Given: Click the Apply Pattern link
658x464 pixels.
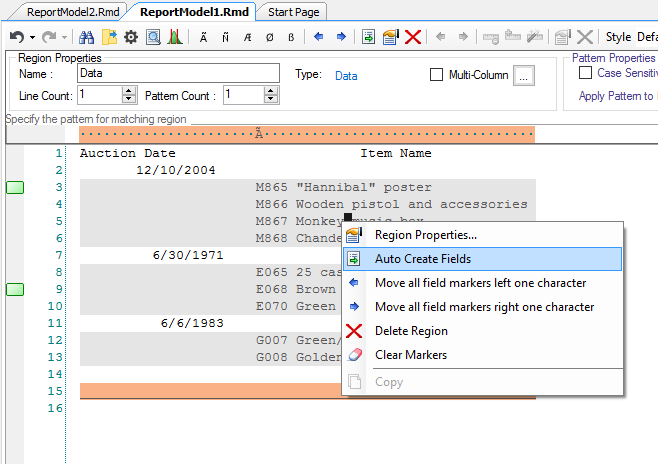Looking at the screenshot, I should [617, 96].
